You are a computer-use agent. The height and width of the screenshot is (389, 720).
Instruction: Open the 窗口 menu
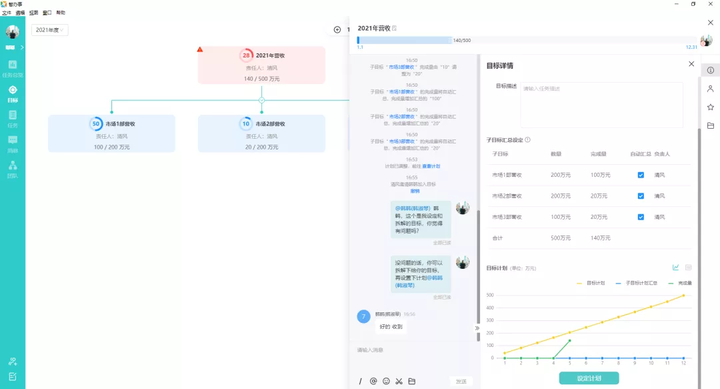tap(47, 13)
